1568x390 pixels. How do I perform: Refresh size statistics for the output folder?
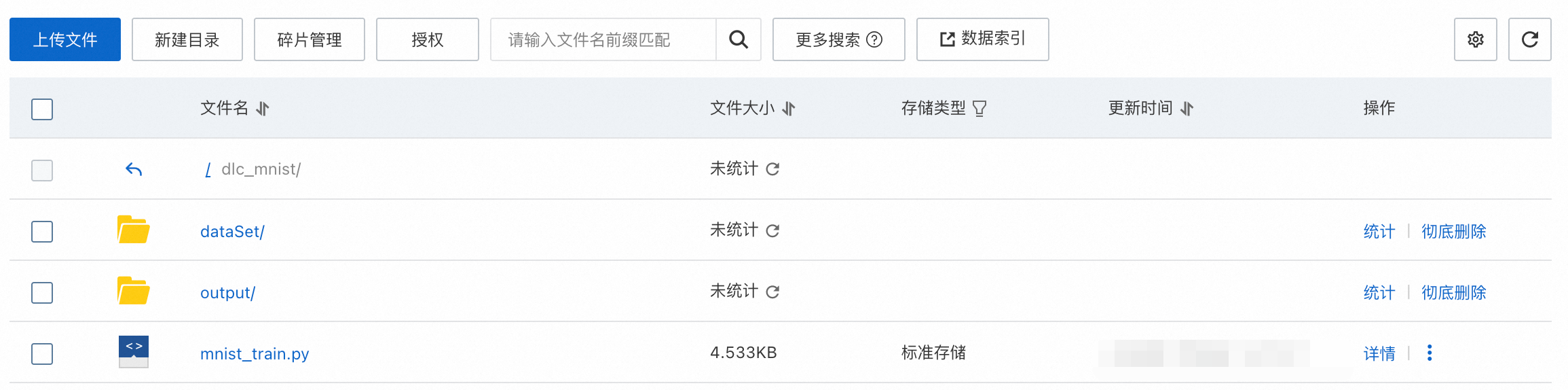772,291
